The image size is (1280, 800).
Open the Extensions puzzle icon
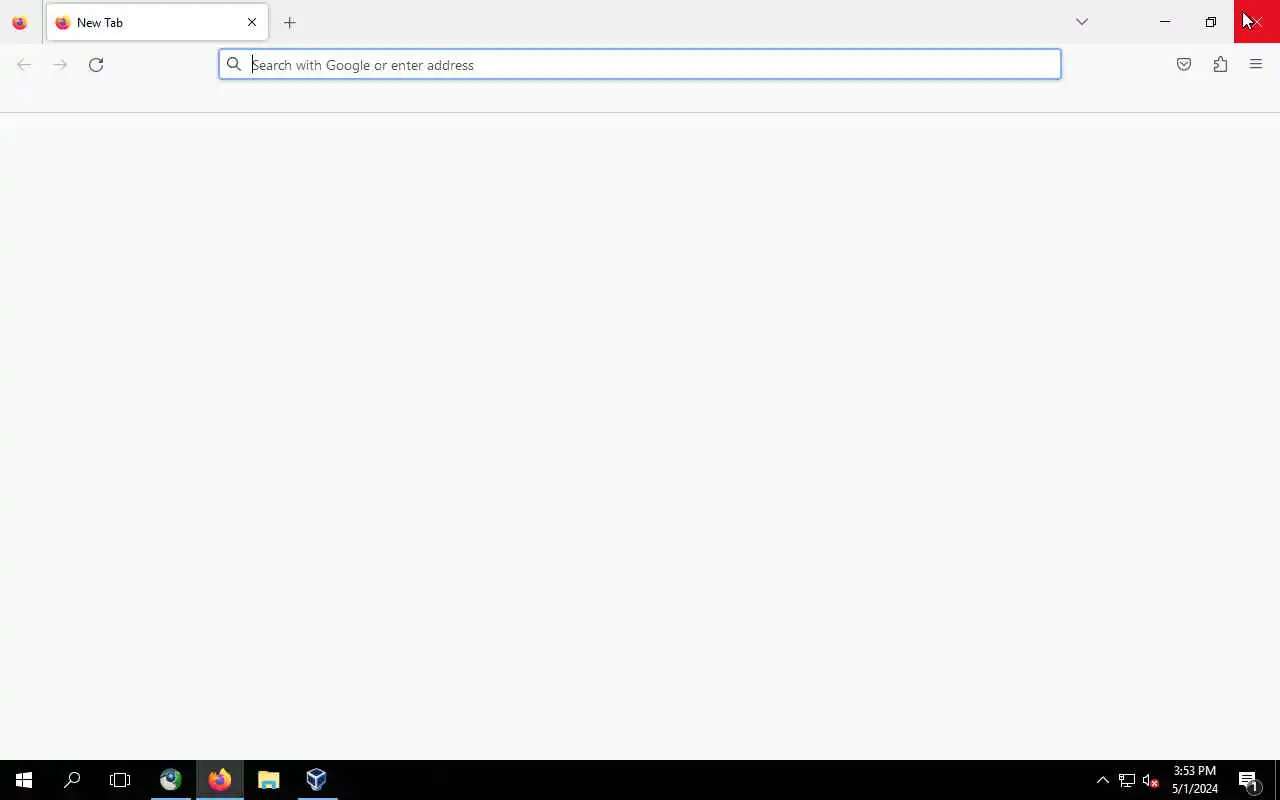pyautogui.click(x=1220, y=65)
